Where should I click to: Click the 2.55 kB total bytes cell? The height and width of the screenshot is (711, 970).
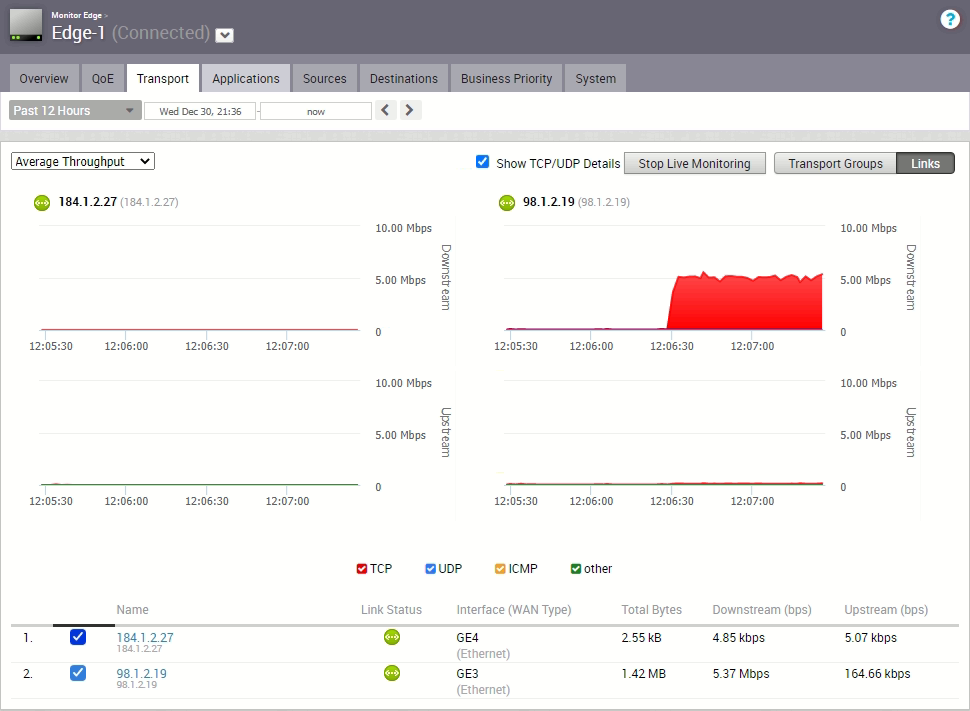coord(642,637)
